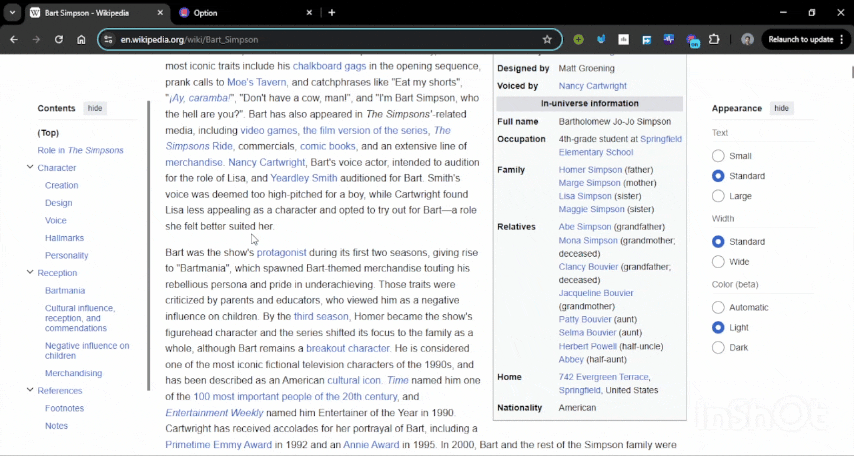Open the Chrome profile avatar
Viewport: 854px width, 456px height.
748,39
